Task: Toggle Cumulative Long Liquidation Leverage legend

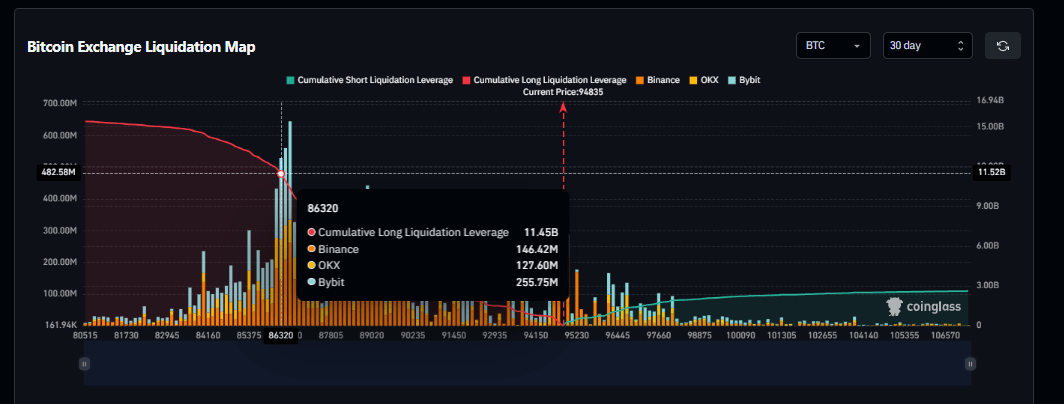Action: (549, 79)
